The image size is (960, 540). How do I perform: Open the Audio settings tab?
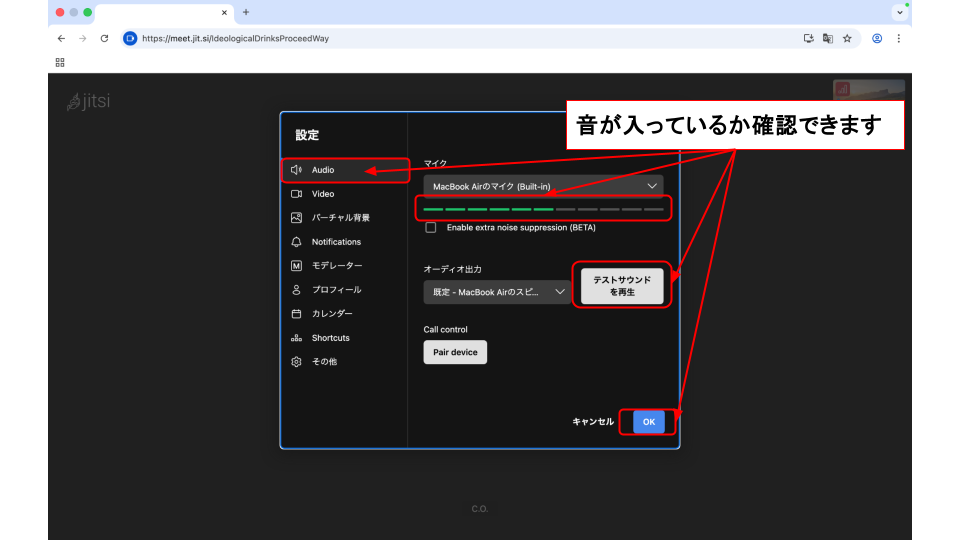coord(323,170)
